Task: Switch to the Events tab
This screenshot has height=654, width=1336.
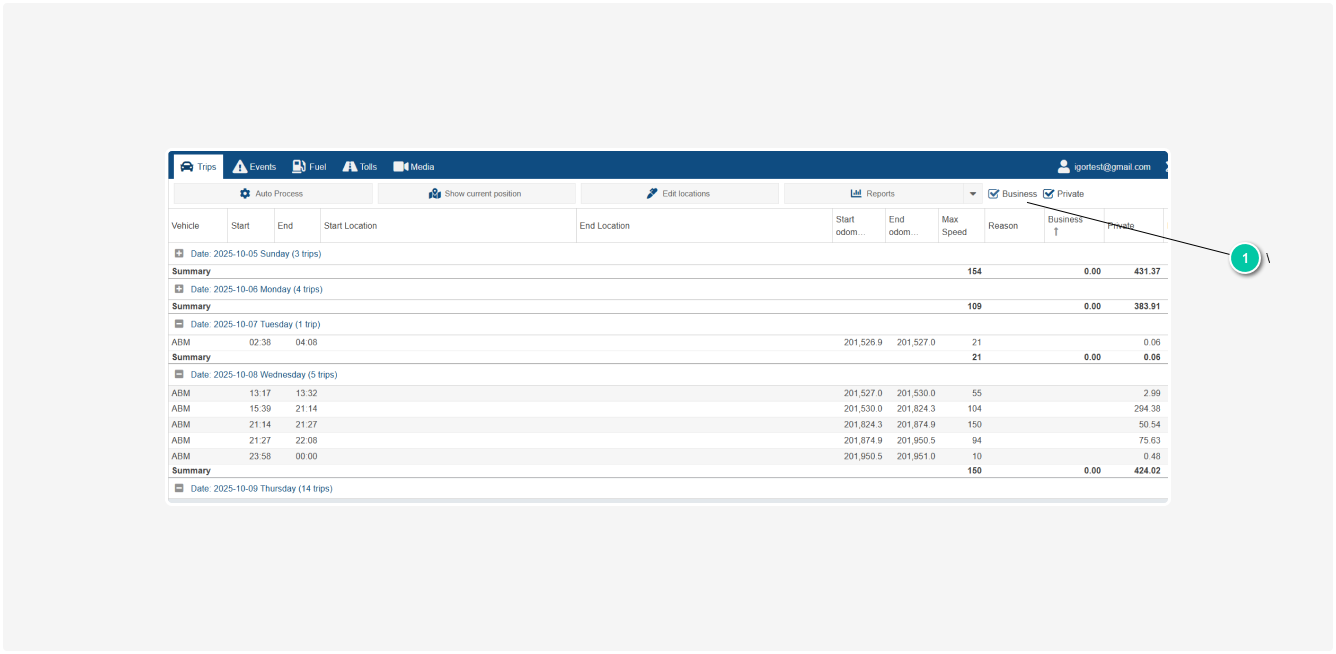Action: (255, 167)
